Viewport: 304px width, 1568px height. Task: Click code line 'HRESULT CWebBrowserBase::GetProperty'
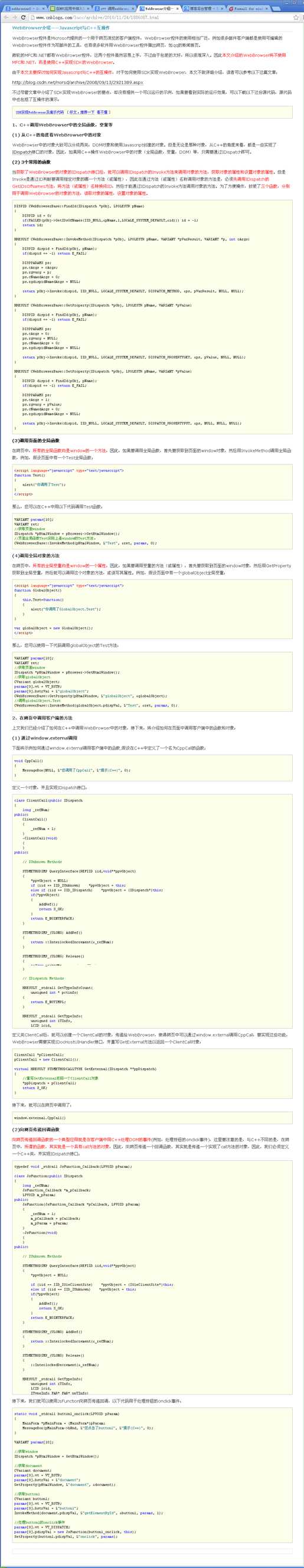[102, 305]
